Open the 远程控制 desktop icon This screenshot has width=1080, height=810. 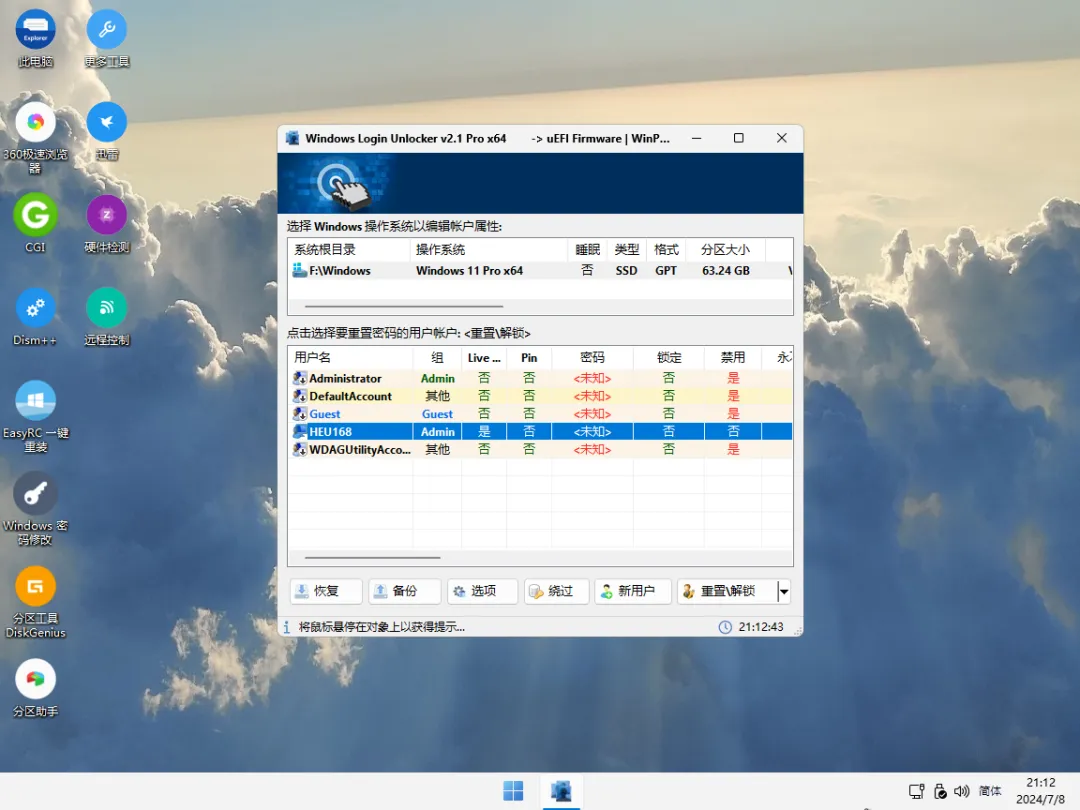107,317
